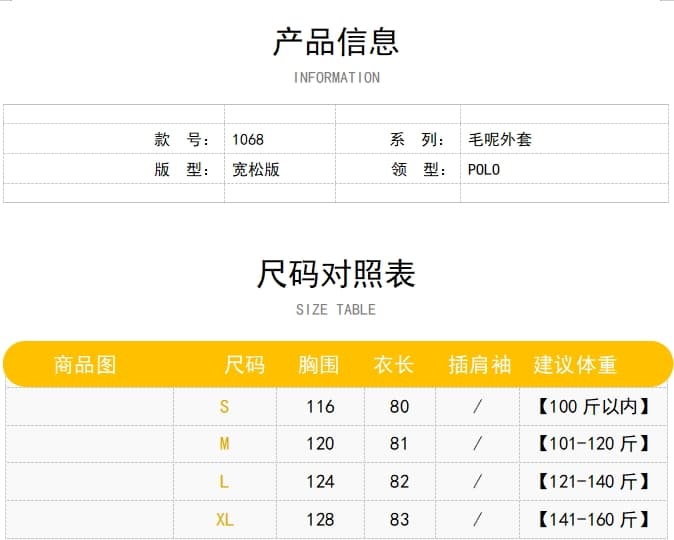
Task: Click the 【100斤以内】 weight cell
Action: (x=593, y=407)
